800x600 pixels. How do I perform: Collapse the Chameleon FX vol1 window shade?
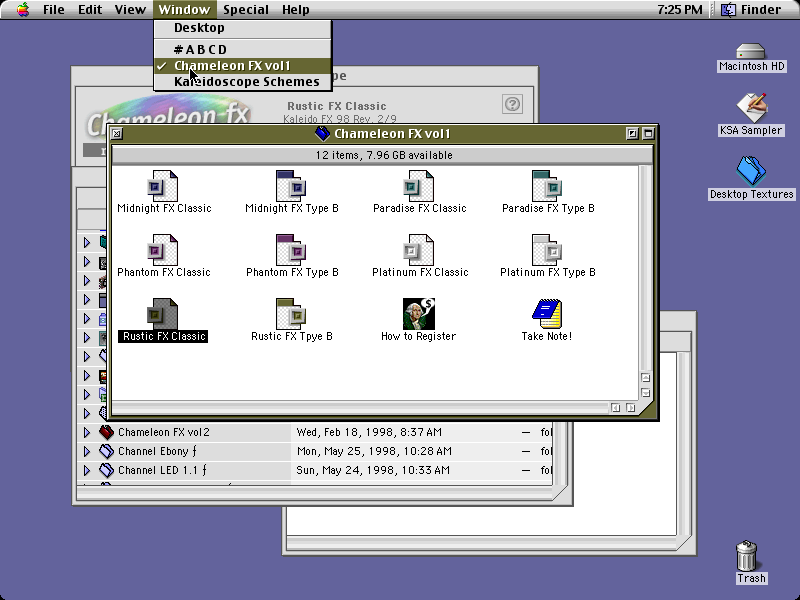[648, 134]
